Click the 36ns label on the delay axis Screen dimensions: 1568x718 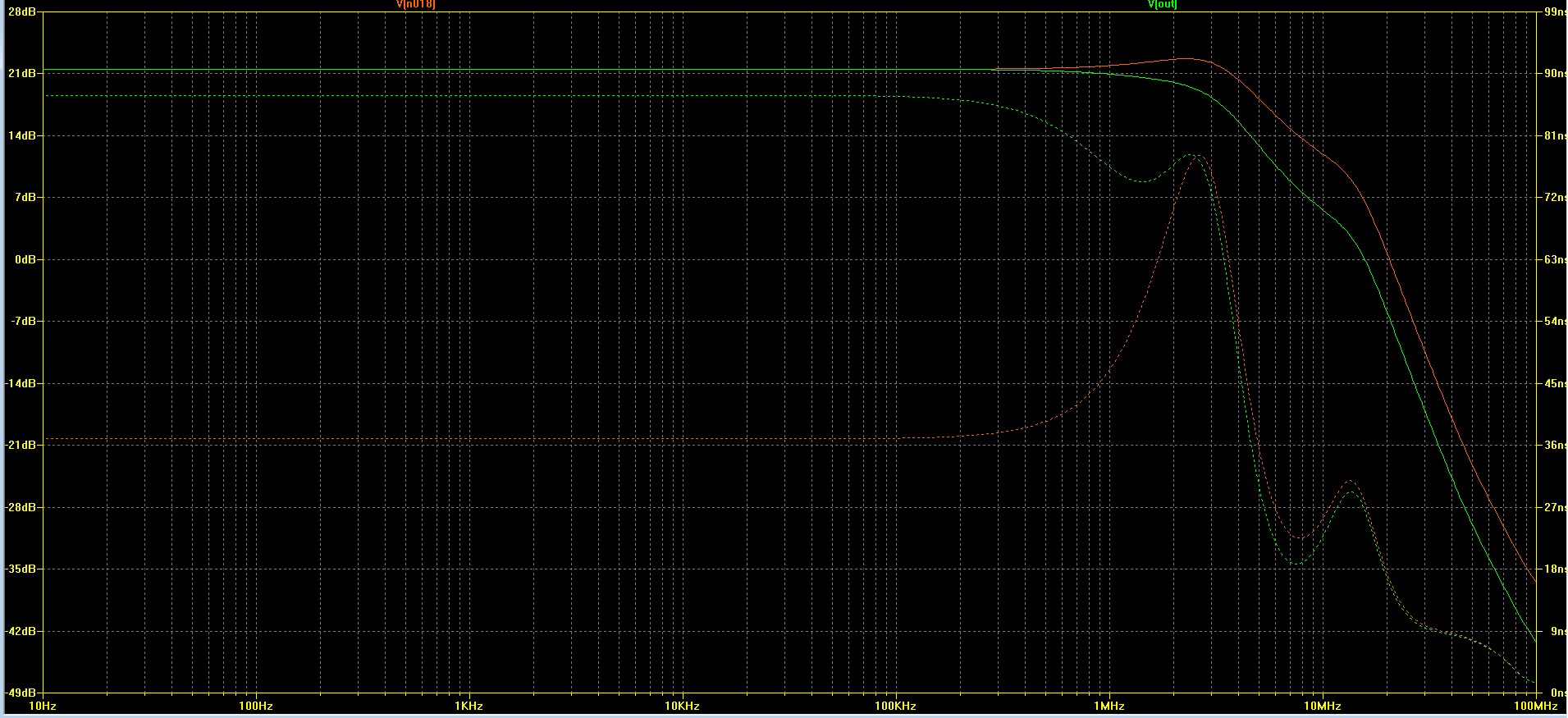tap(1555, 445)
